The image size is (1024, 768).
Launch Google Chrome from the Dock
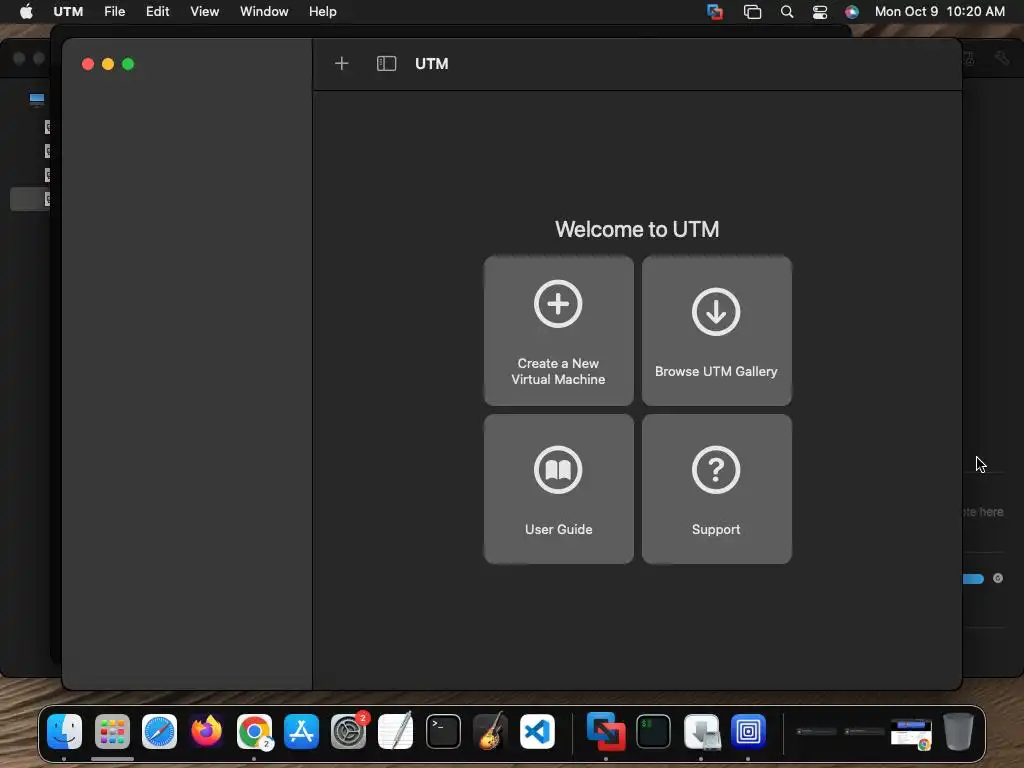[x=254, y=731]
